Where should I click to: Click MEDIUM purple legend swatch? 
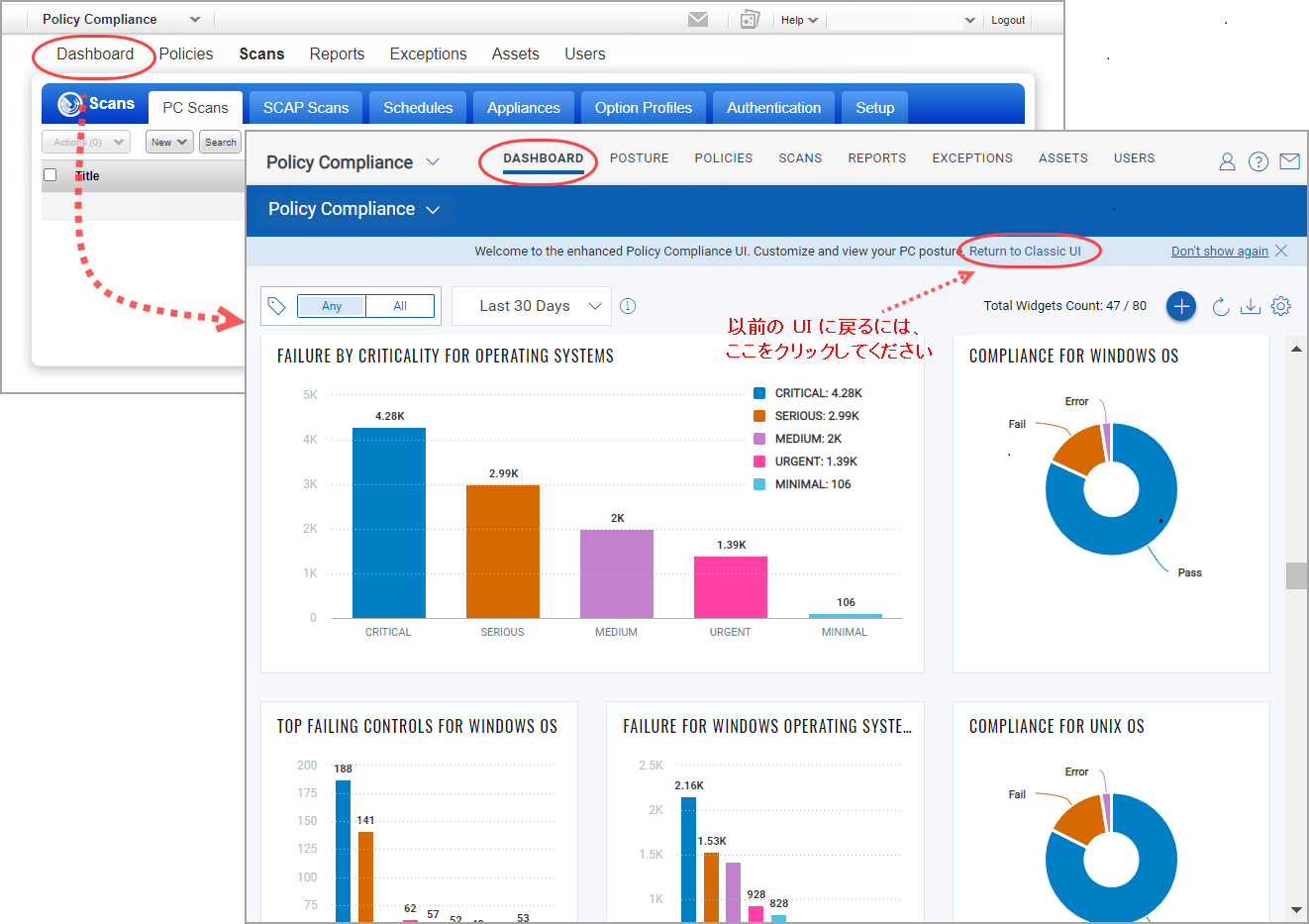click(759, 439)
